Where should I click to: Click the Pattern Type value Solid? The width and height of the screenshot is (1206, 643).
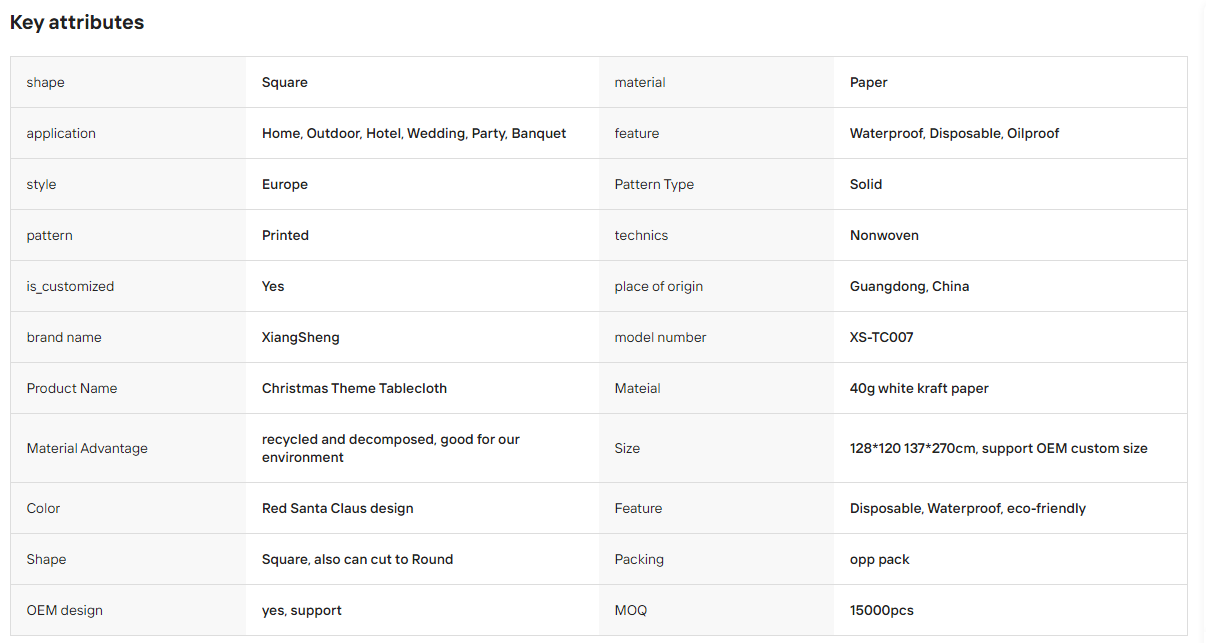[x=866, y=184]
